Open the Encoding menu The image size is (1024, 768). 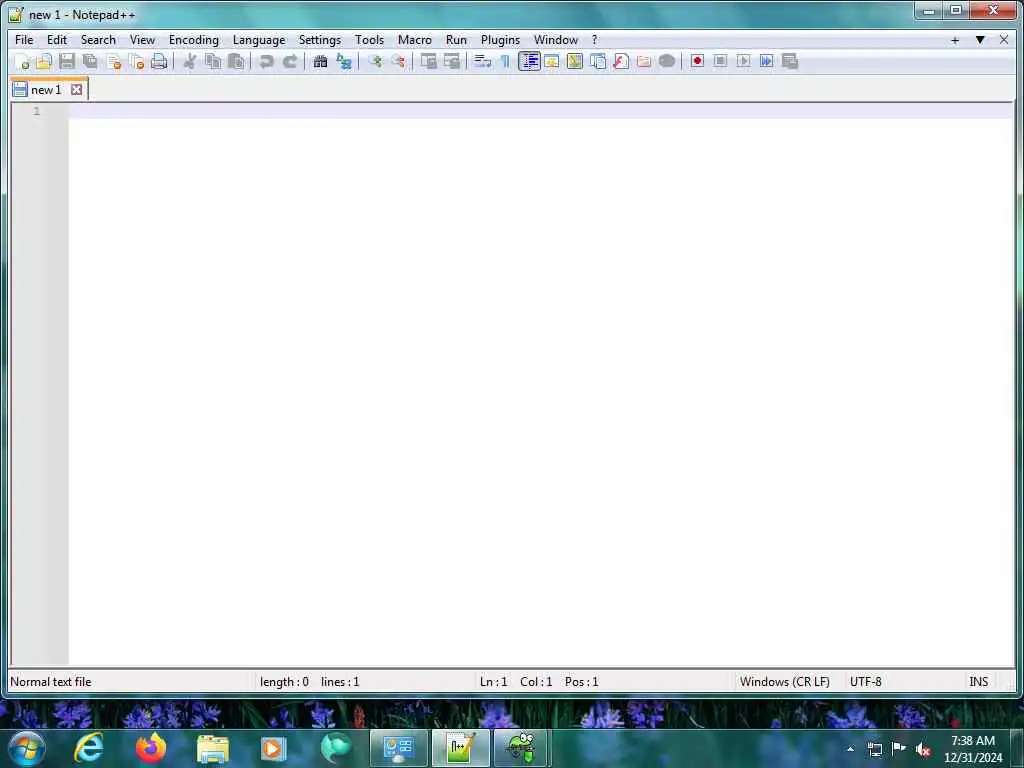[194, 40]
